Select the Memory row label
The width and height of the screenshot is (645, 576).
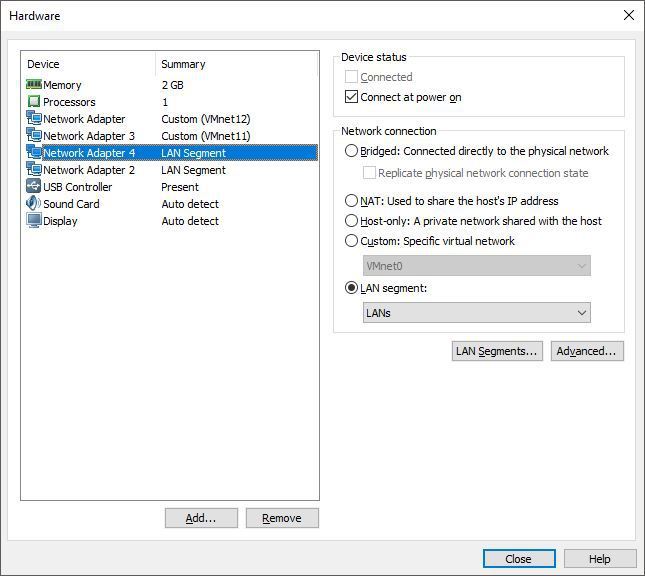click(x=62, y=85)
